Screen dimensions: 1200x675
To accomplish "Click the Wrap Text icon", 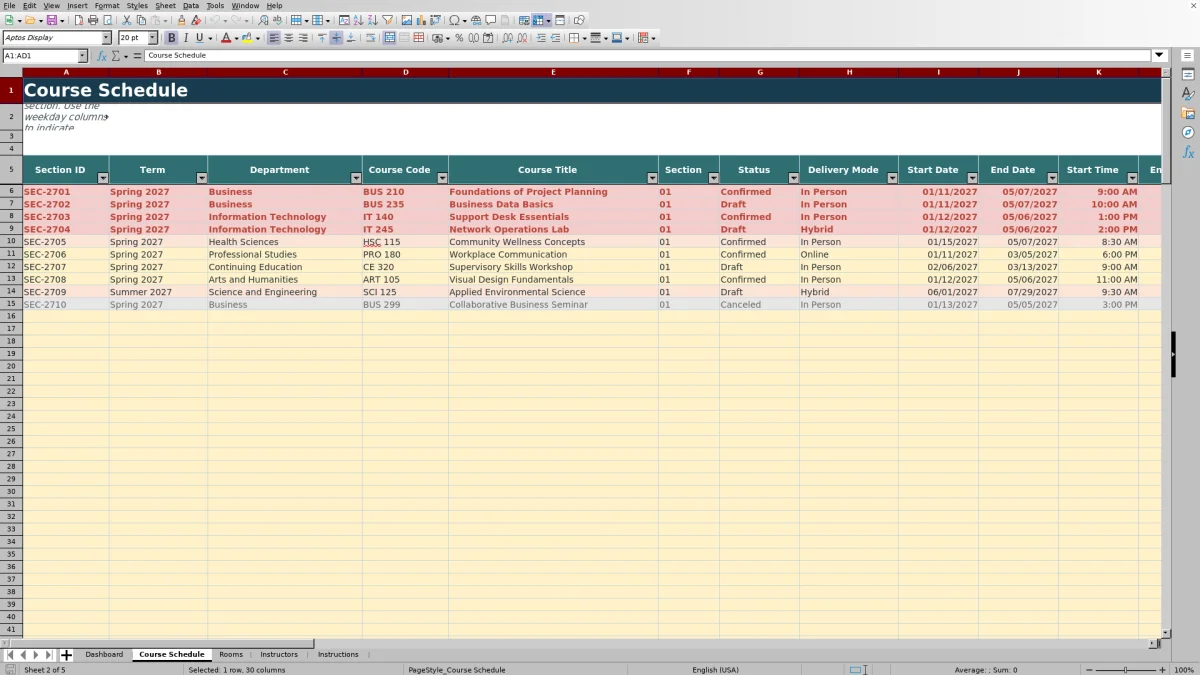I will pyautogui.click(x=370, y=38).
